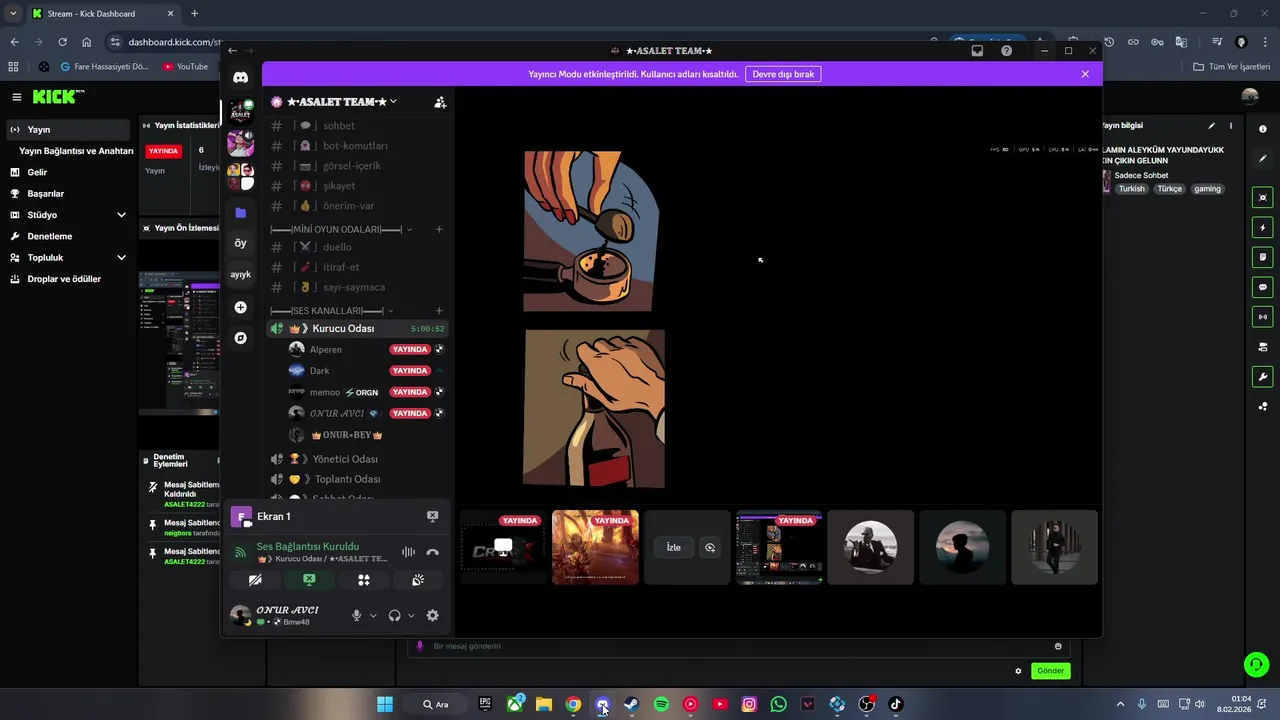Open Steam from Windows taskbar
The height and width of the screenshot is (720, 1280).
pyautogui.click(x=631, y=705)
